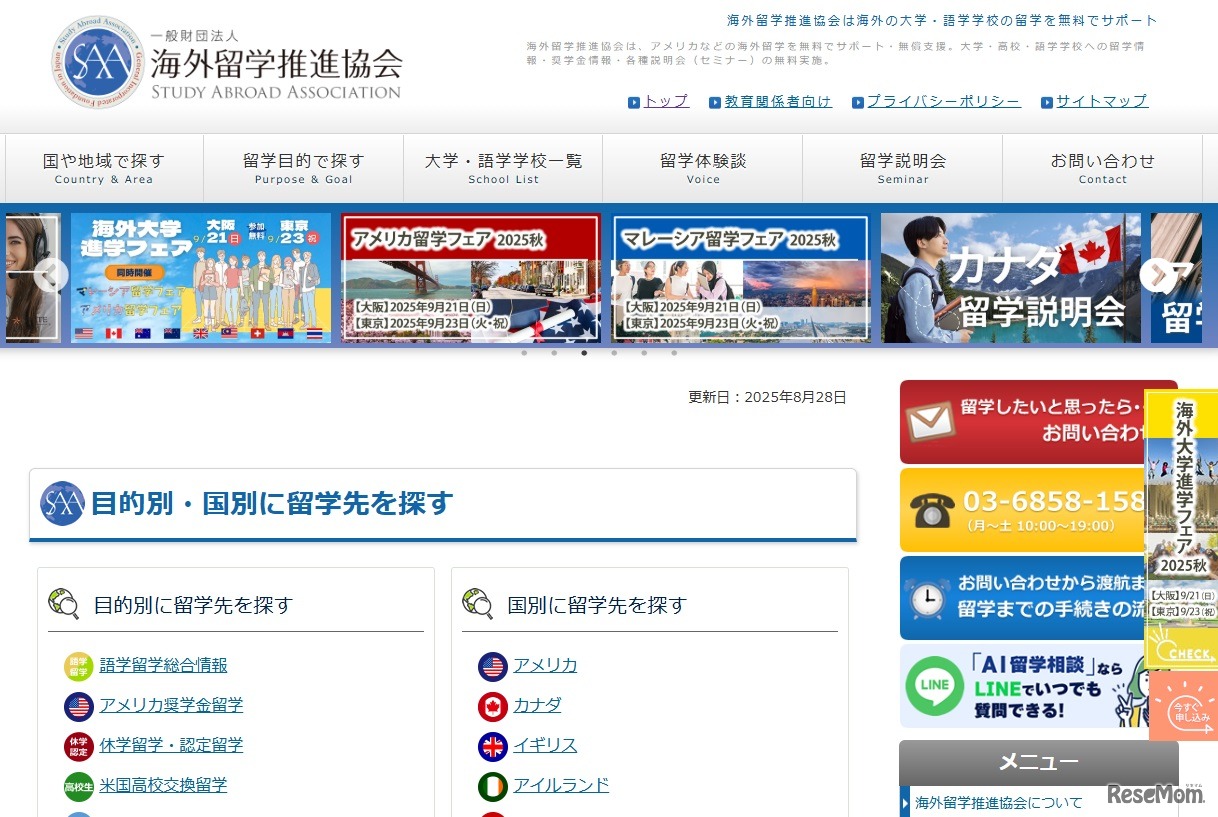Select the last carousel indicator dot
This screenshot has width=1218, height=817.
click(x=674, y=353)
